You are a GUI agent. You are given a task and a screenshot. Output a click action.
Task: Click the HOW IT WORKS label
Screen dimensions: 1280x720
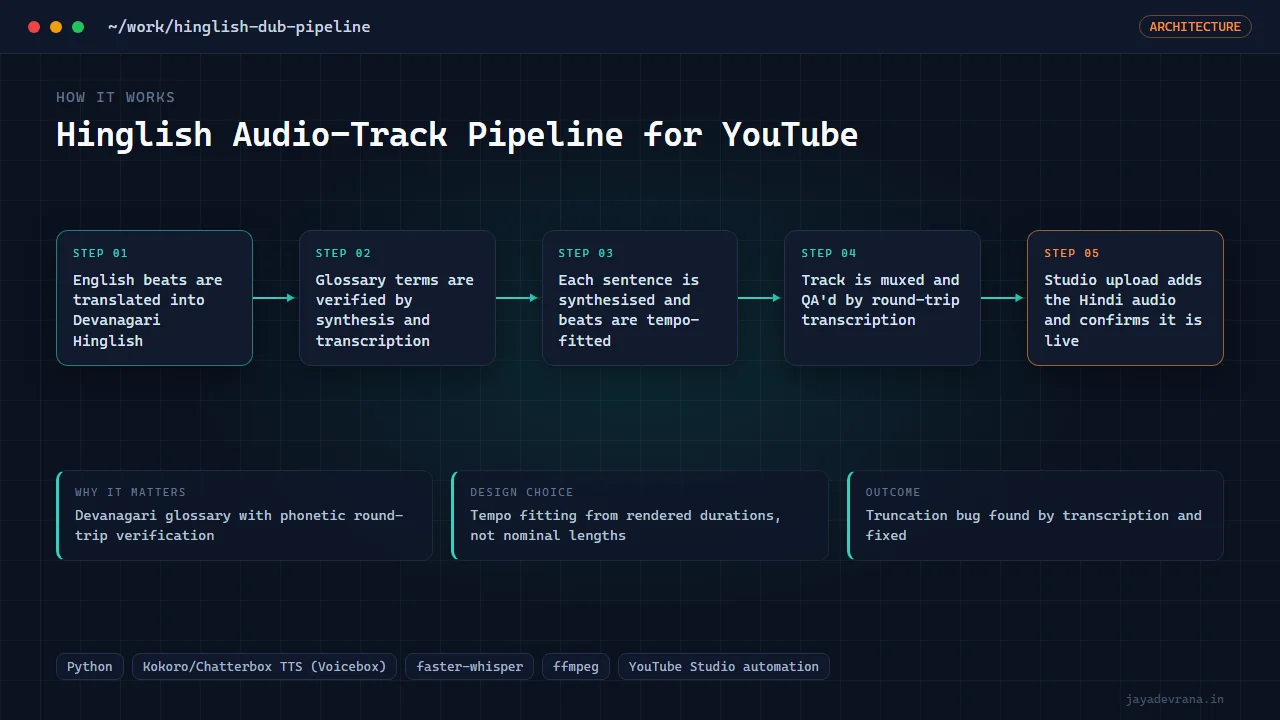click(116, 97)
